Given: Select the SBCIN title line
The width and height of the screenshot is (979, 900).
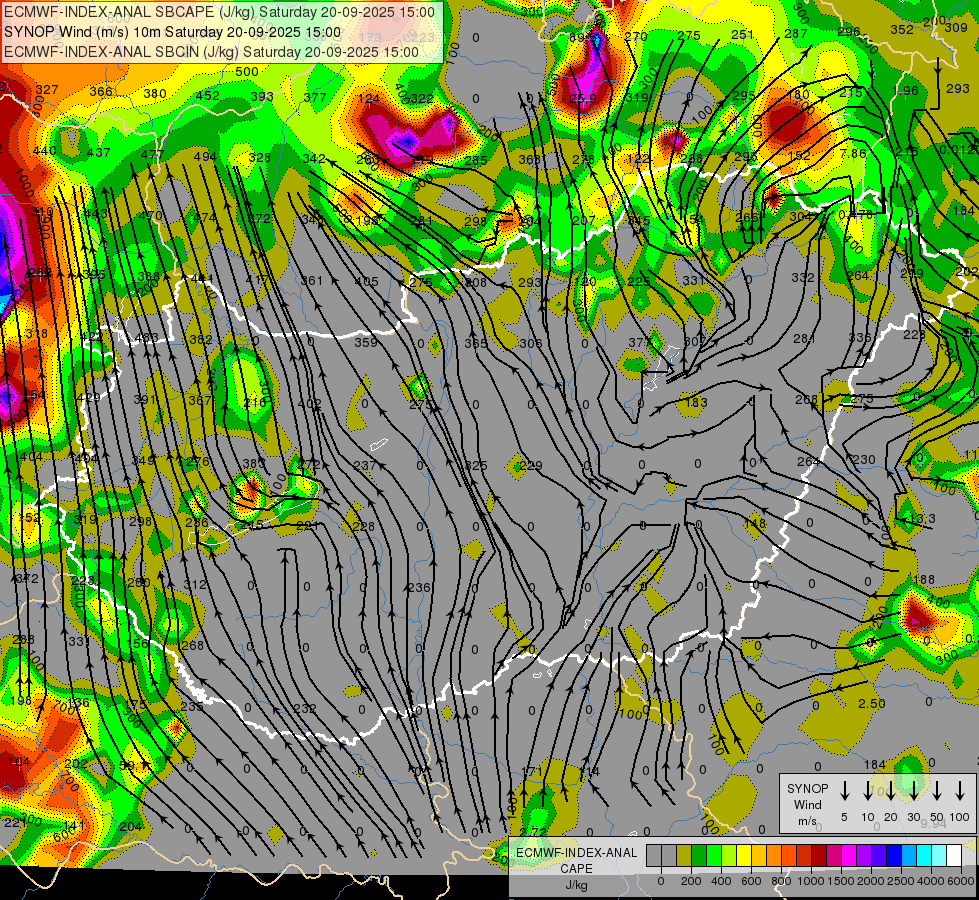Looking at the screenshot, I should (x=211, y=52).
